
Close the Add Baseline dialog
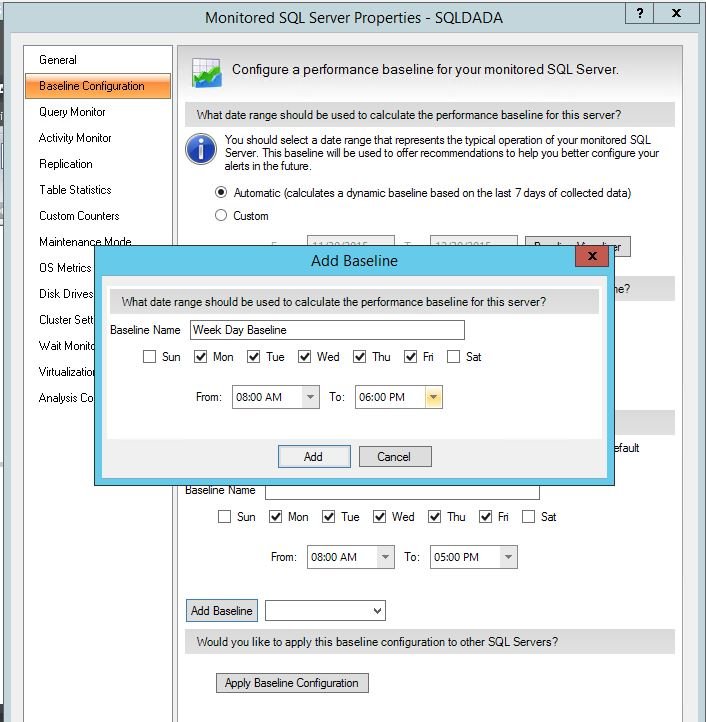(592, 256)
